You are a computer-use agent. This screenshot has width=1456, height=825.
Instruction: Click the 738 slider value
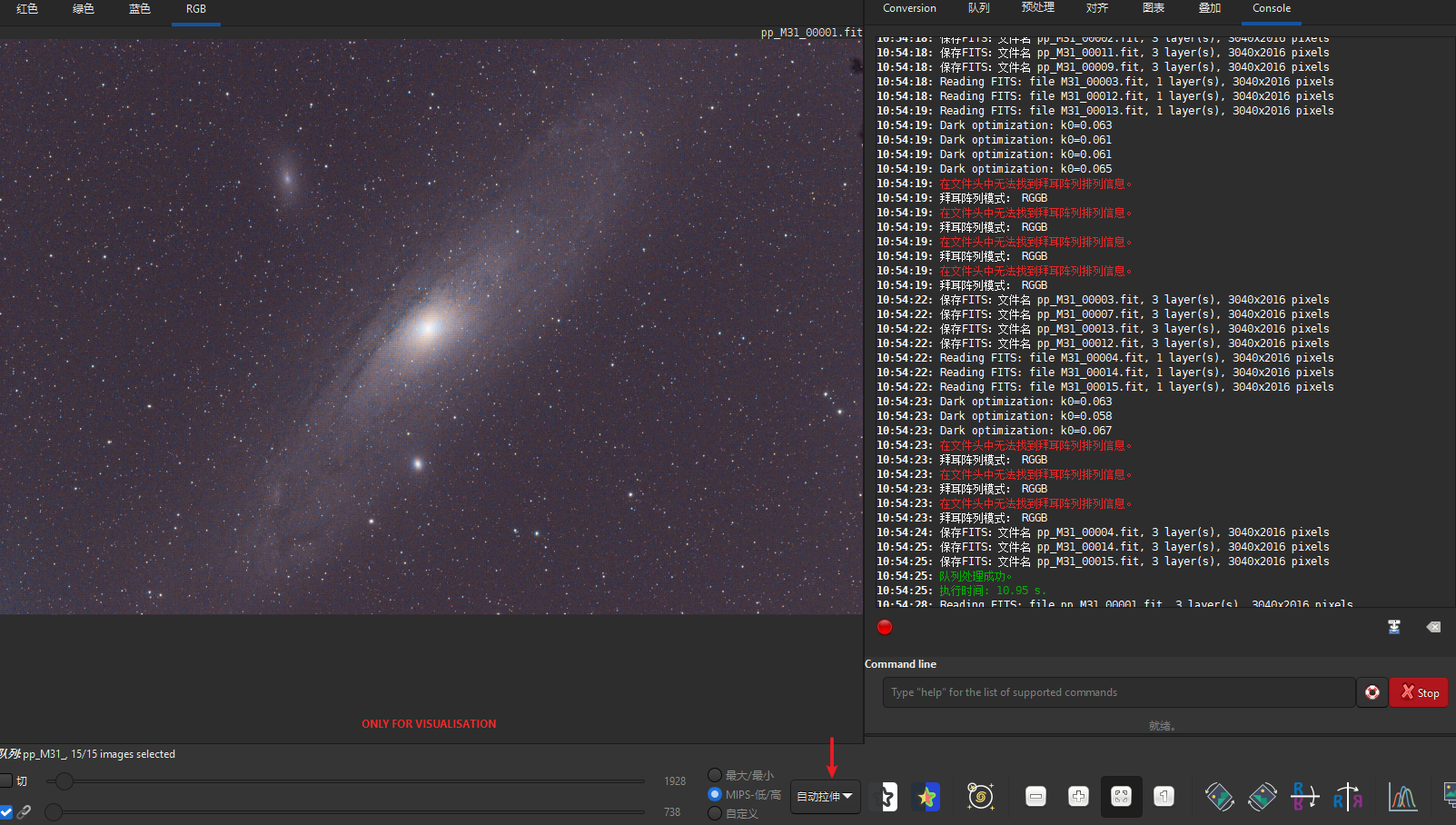coord(672,812)
